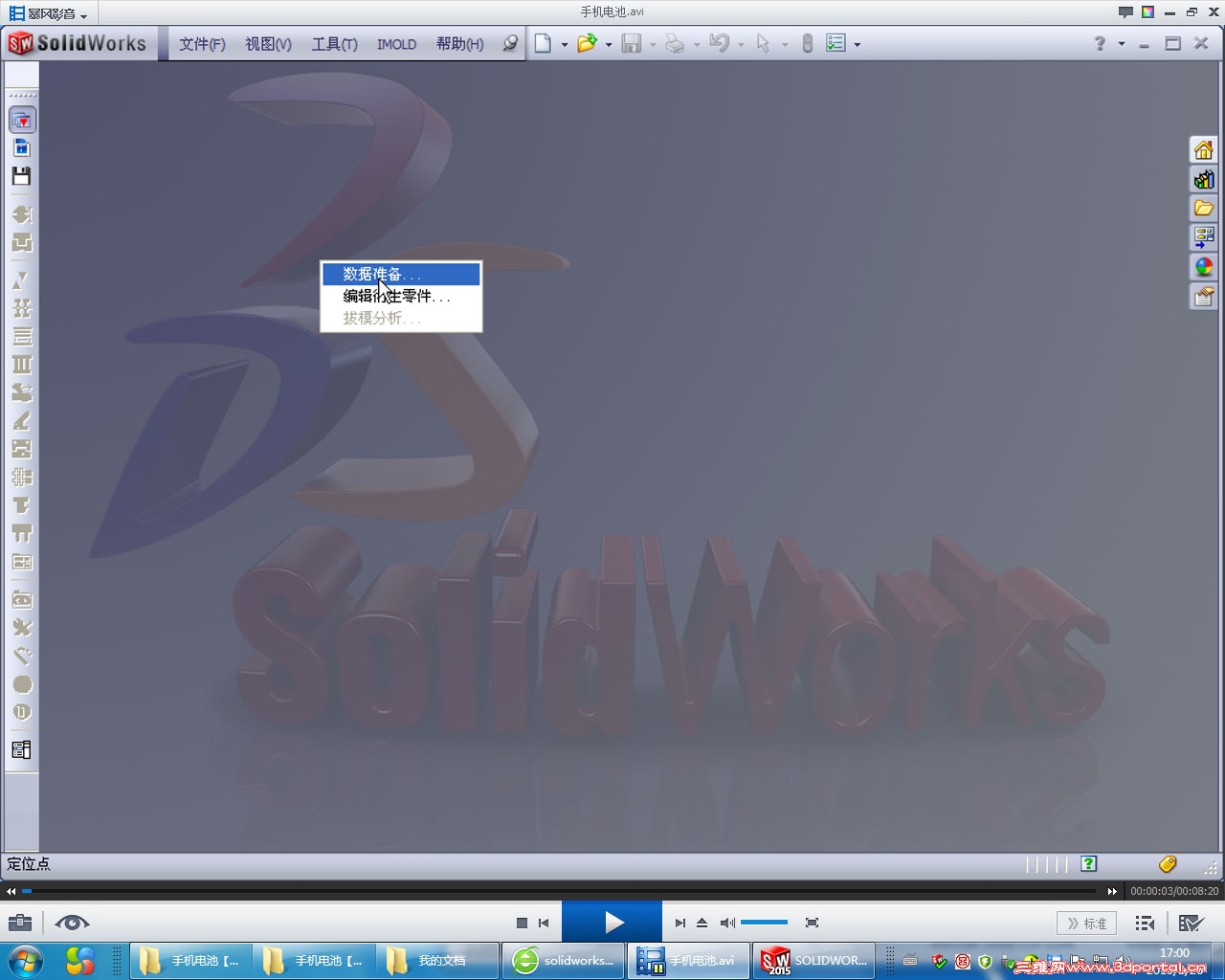Click the colorful quick launch icon beside Start
Image resolution: width=1225 pixels, height=980 pixels.
[x=80, y=960]
